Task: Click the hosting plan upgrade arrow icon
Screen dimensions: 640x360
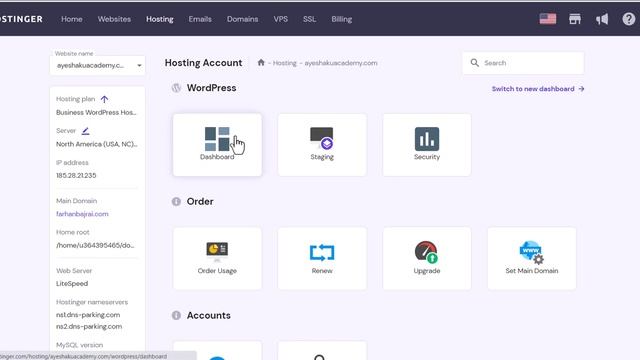Action: click(x=104, y=99)
